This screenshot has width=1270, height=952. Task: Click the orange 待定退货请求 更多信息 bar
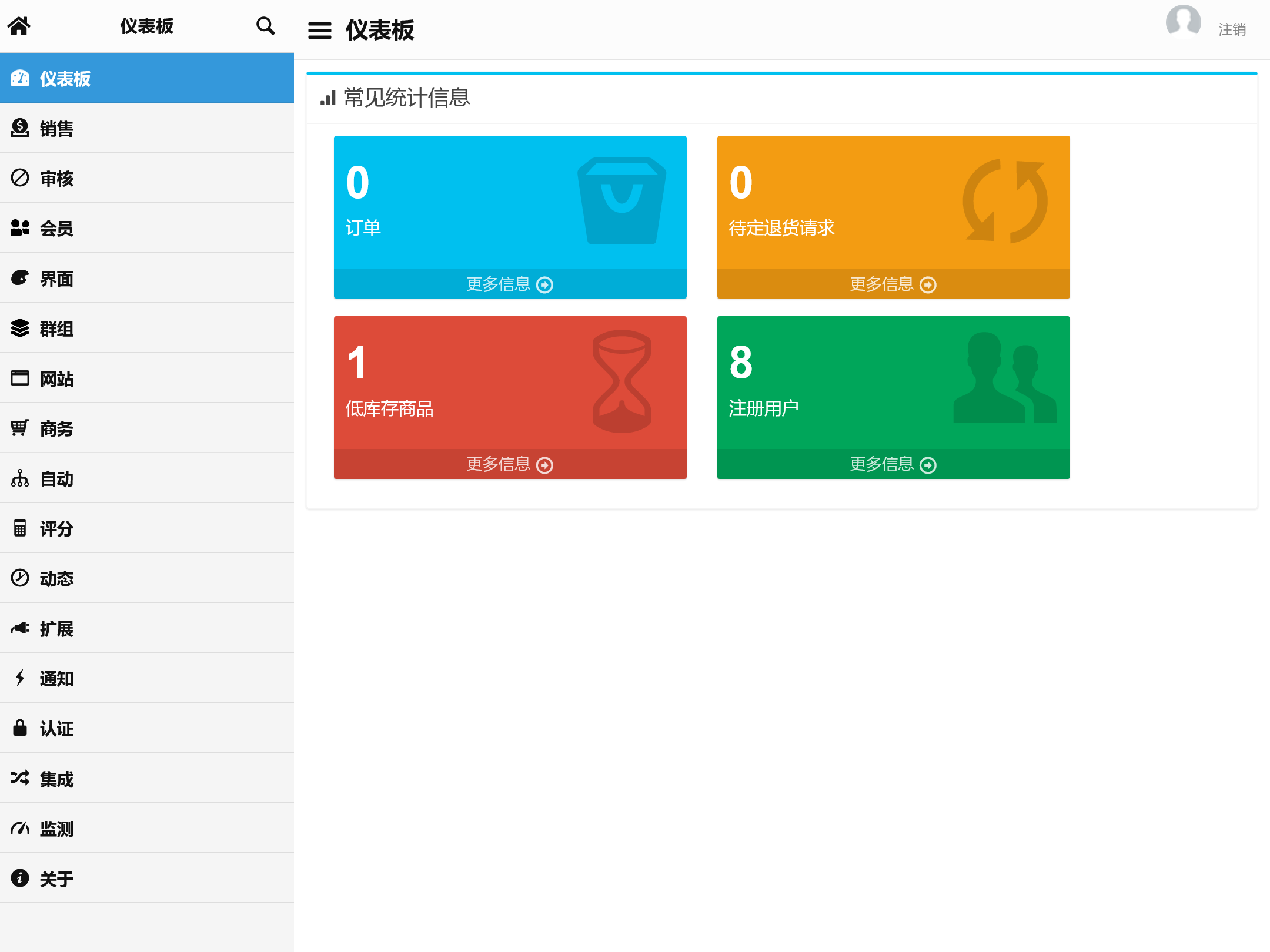point(893,284)
